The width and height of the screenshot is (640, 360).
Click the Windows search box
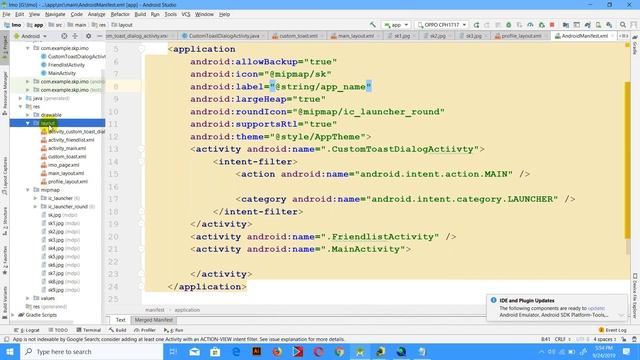[x=92, y=351]
